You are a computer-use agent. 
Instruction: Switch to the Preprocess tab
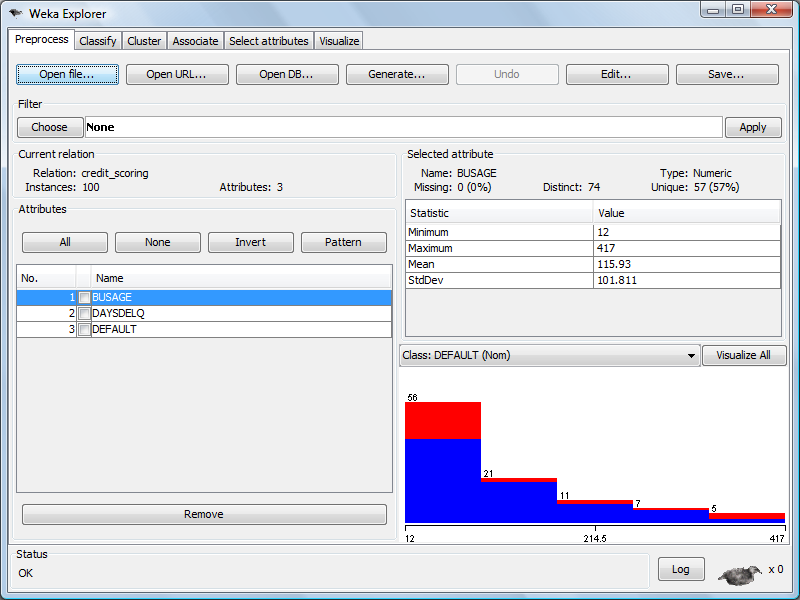[x=41, y=39]
